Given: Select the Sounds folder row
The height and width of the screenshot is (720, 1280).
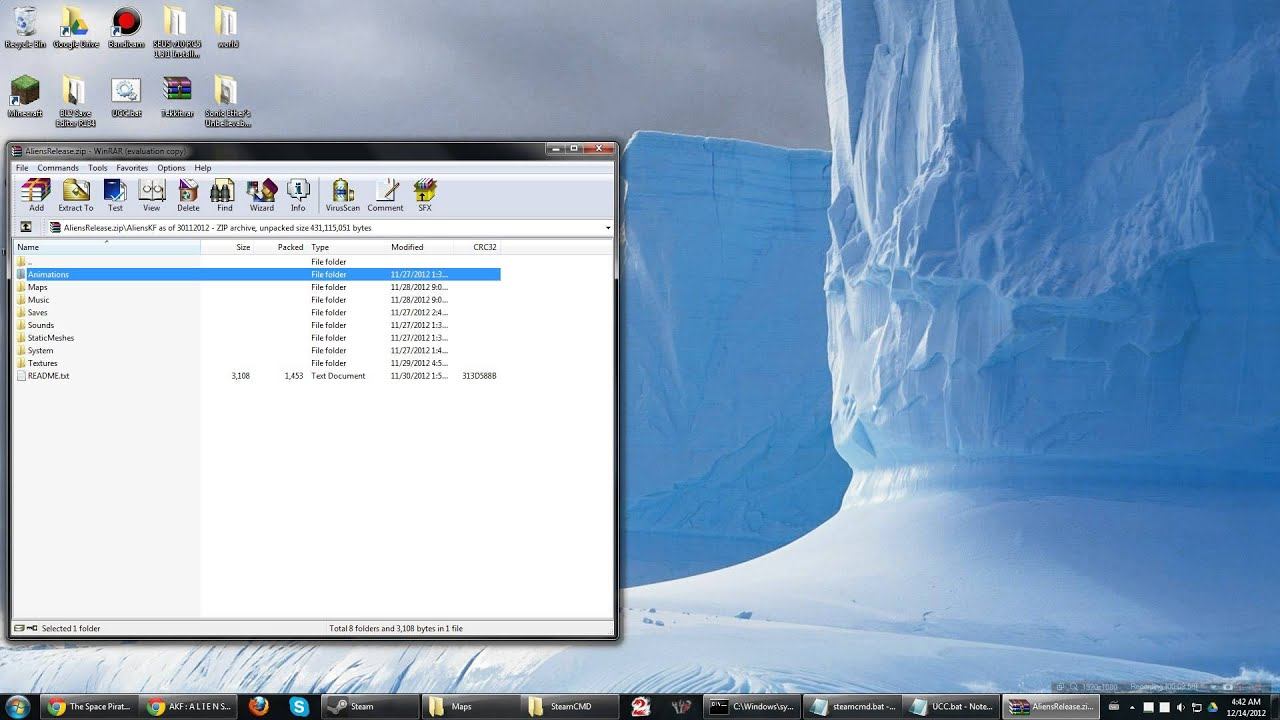Looking at the screenshot, I should 257,325.
